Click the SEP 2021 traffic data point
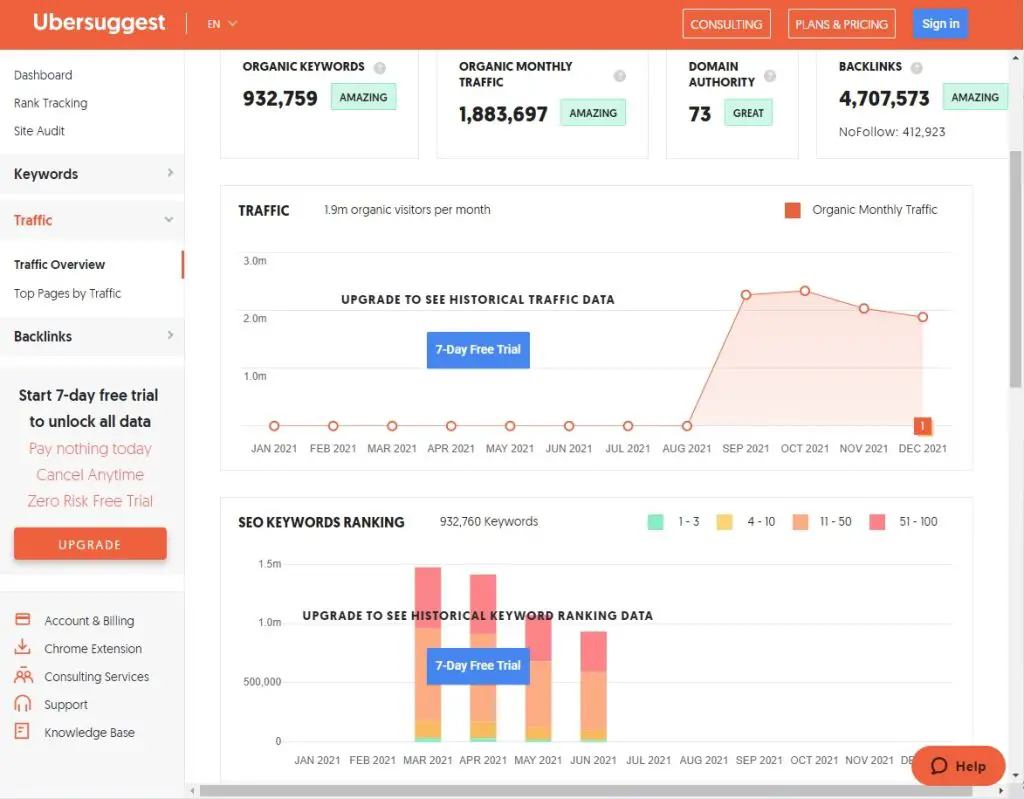The height and width of the screenshot is (799, 1024). 746,295
